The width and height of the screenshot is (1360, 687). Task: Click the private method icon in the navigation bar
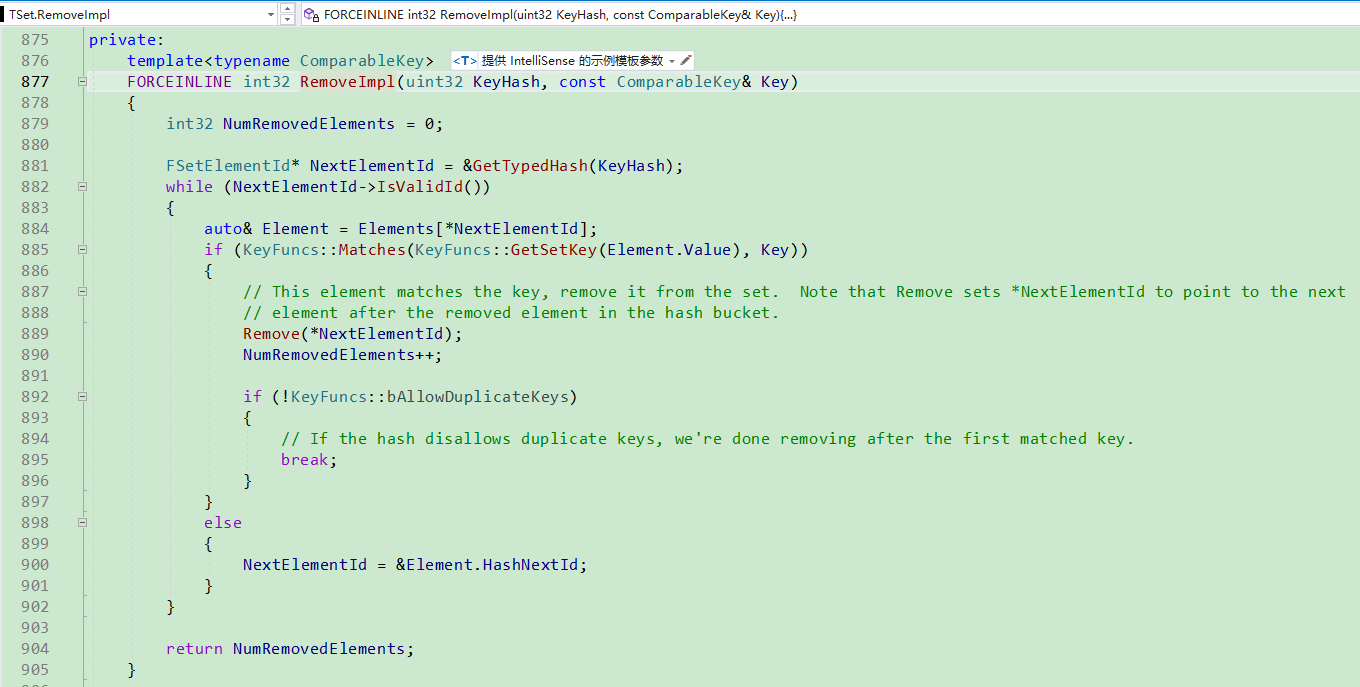[x=311, y=15]
